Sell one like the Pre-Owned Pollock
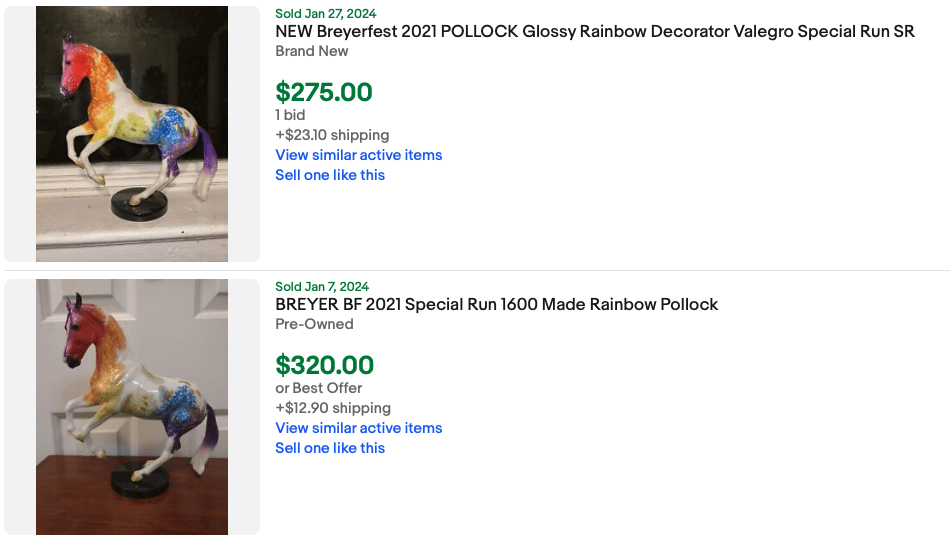 pos(330,448)
